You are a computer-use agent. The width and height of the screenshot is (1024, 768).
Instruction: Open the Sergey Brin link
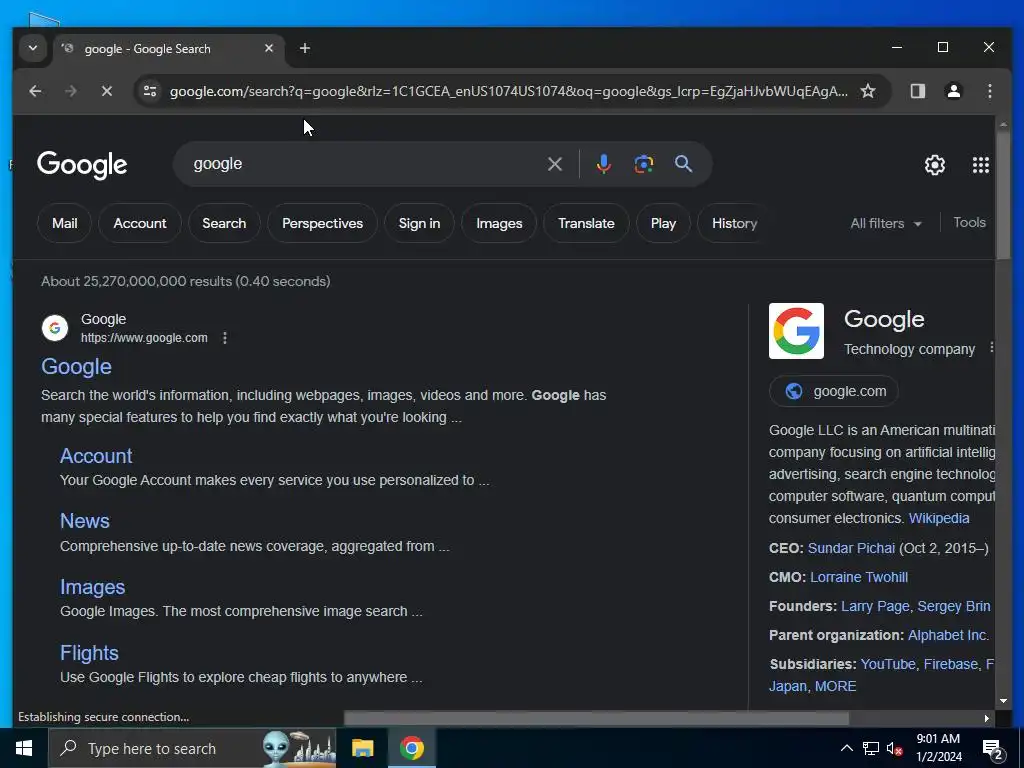(953, 607)
